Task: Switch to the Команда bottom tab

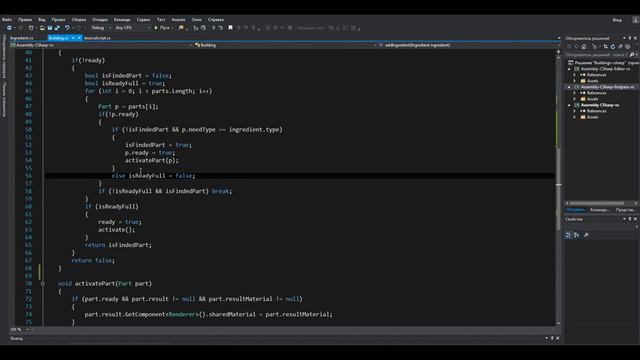Action: (x=600, y=210)
